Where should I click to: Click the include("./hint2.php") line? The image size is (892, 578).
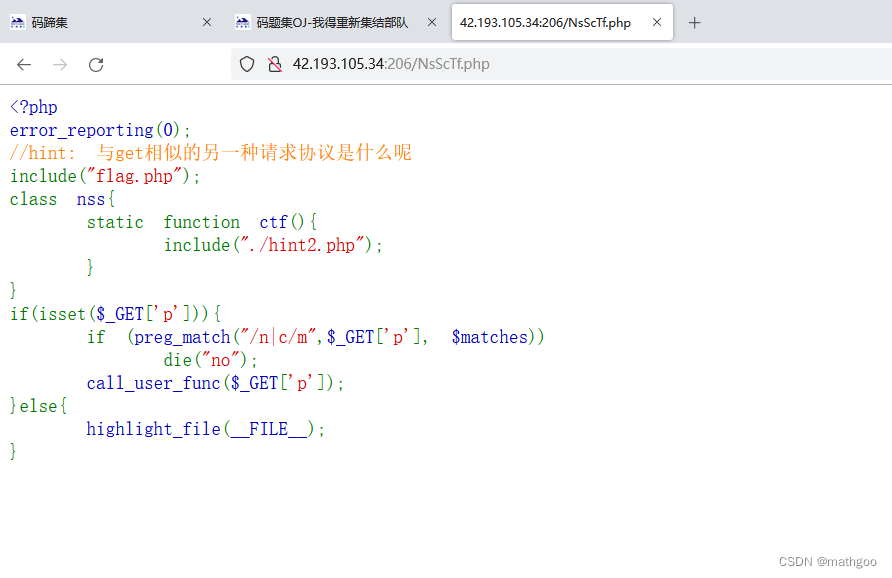[x=273, y=245]
